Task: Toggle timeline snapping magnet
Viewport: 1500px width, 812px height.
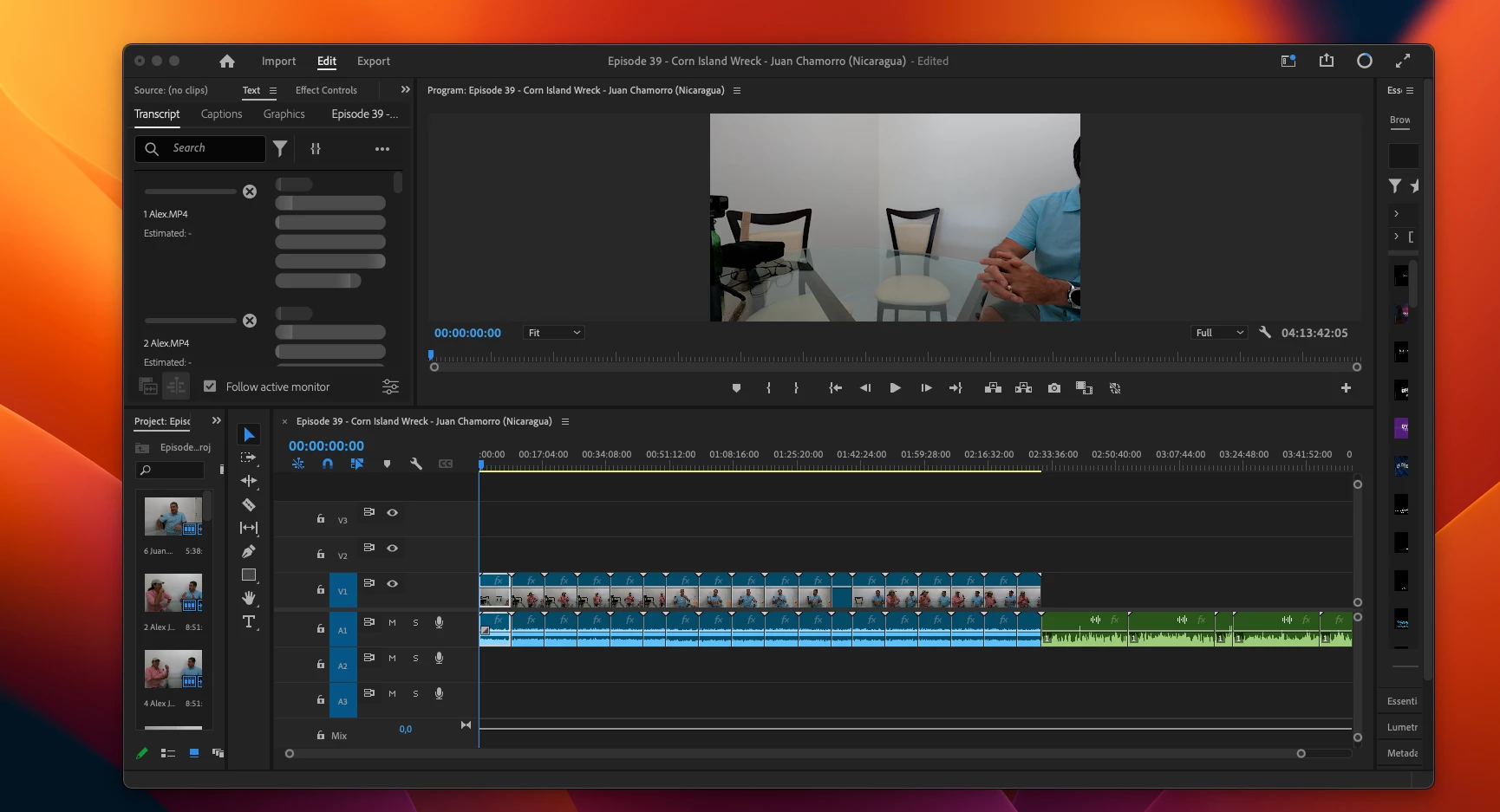Action: pos(328,464)
